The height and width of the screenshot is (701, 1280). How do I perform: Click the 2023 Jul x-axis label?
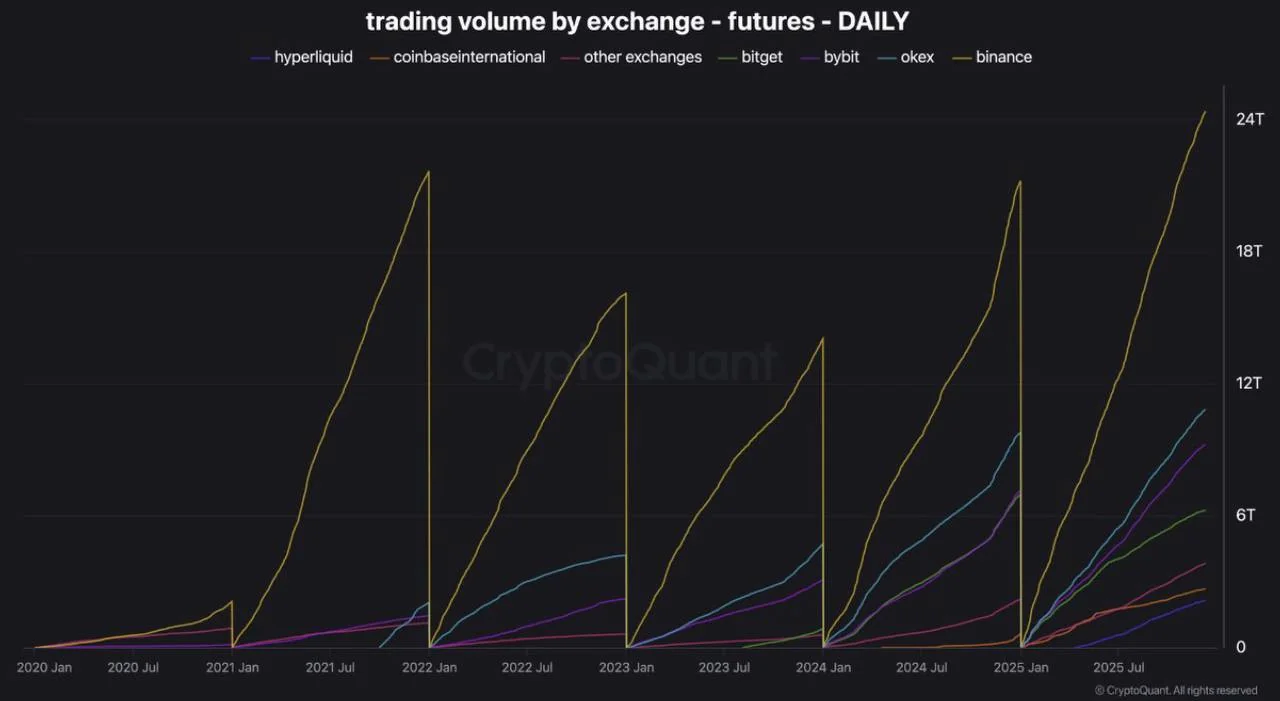(x=725, y=667)
